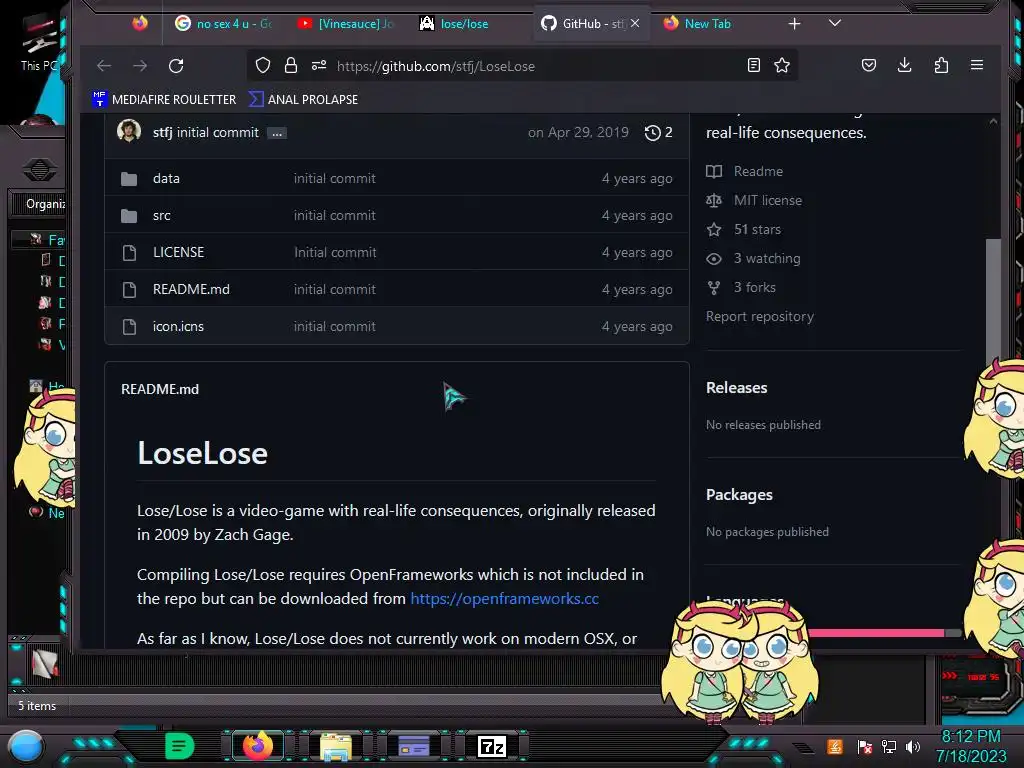Open the volume speaker tray icon

pos(913,746)
